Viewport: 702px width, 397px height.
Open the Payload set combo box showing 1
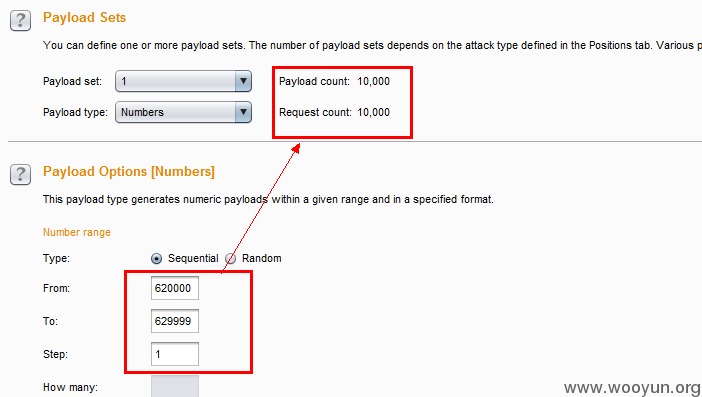tap(183, 81)
